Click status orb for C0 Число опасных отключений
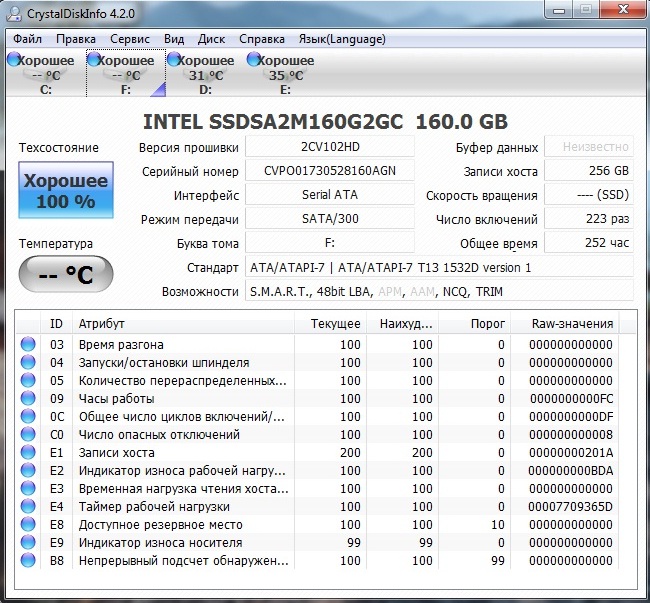 [28, 434]
